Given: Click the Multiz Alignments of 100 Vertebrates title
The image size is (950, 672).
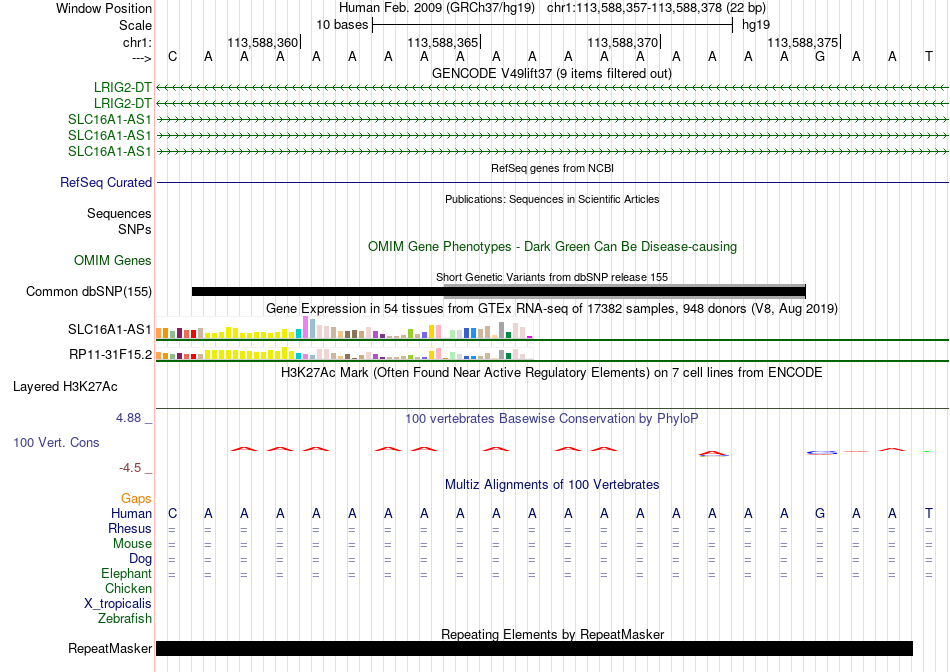Looking at the screenshot, I should (552, 484).
